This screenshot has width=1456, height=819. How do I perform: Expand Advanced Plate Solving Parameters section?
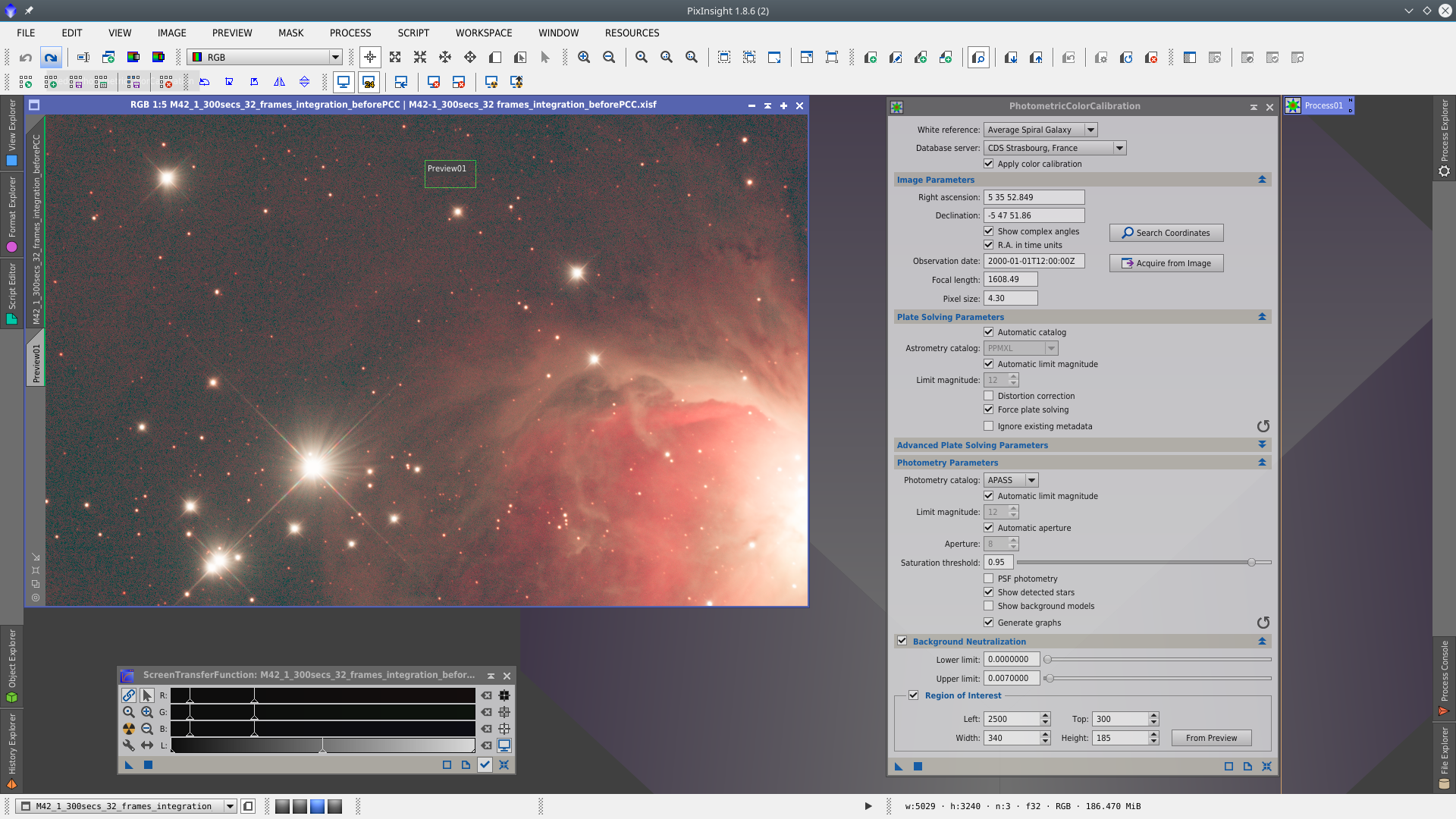pyautogui.click(x=1262, y=445)
